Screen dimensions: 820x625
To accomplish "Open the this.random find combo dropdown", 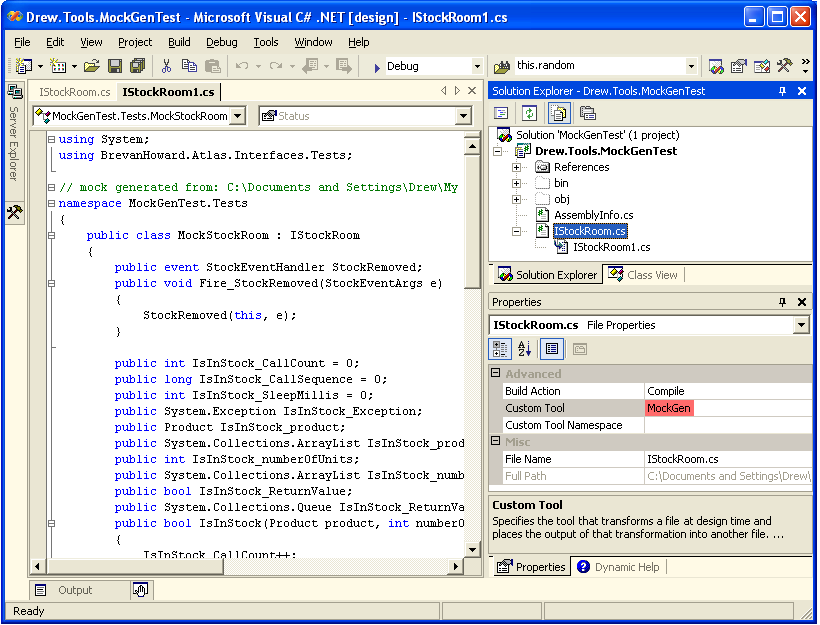I will point(691,66).
